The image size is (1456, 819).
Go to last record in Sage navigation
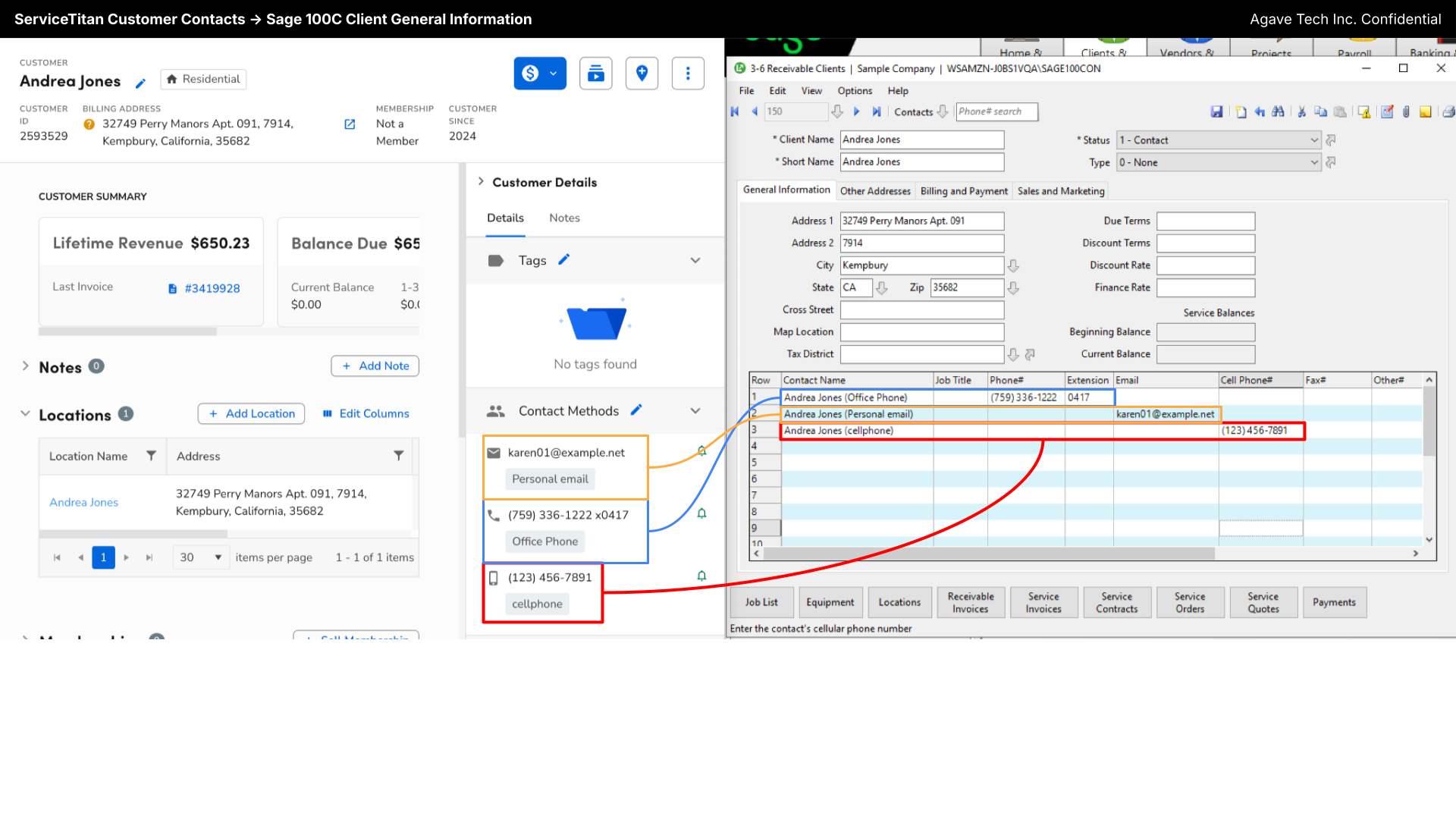(x=877, y=111)
